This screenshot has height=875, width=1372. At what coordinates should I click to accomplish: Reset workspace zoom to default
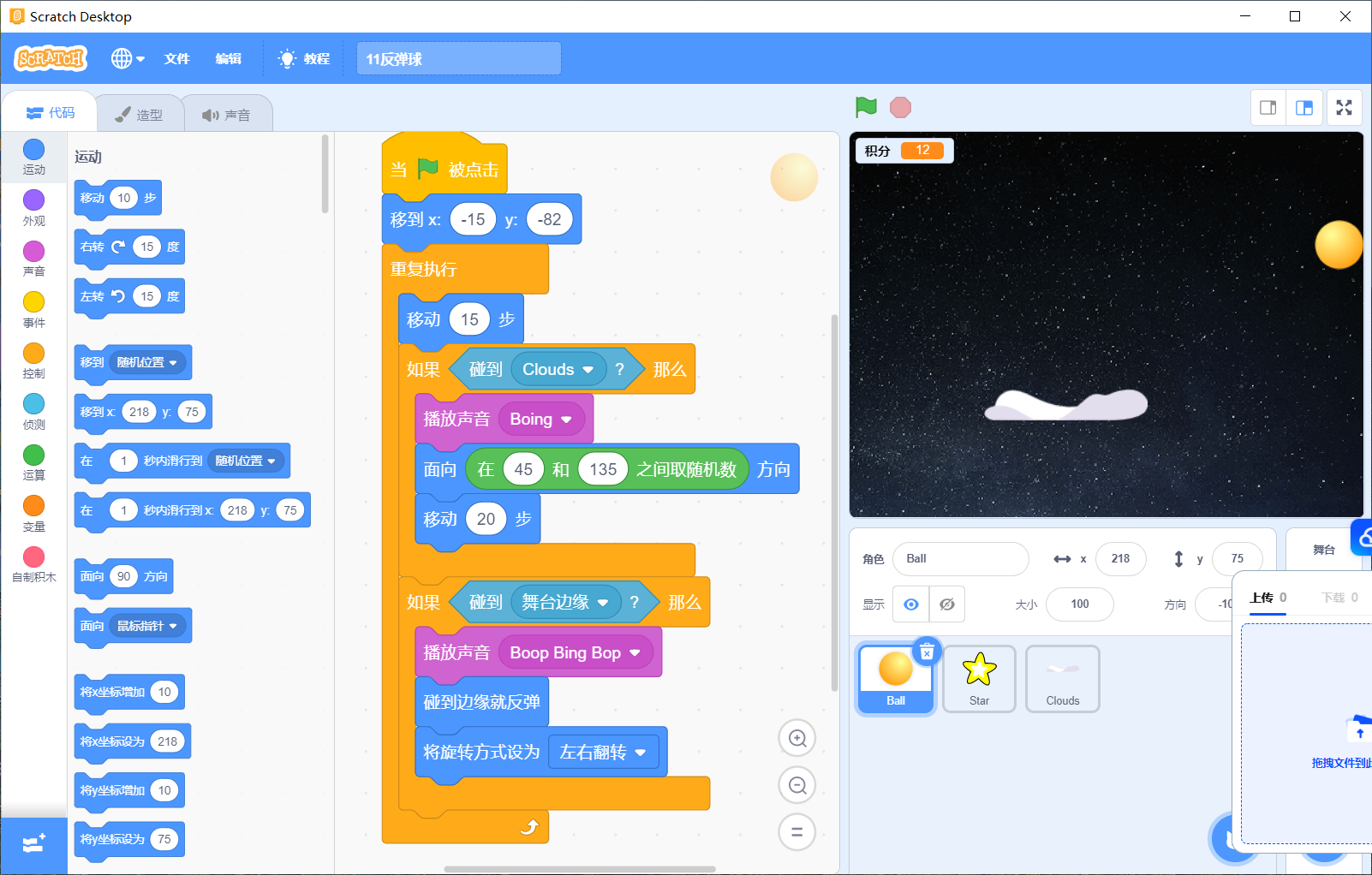(797, 831)
